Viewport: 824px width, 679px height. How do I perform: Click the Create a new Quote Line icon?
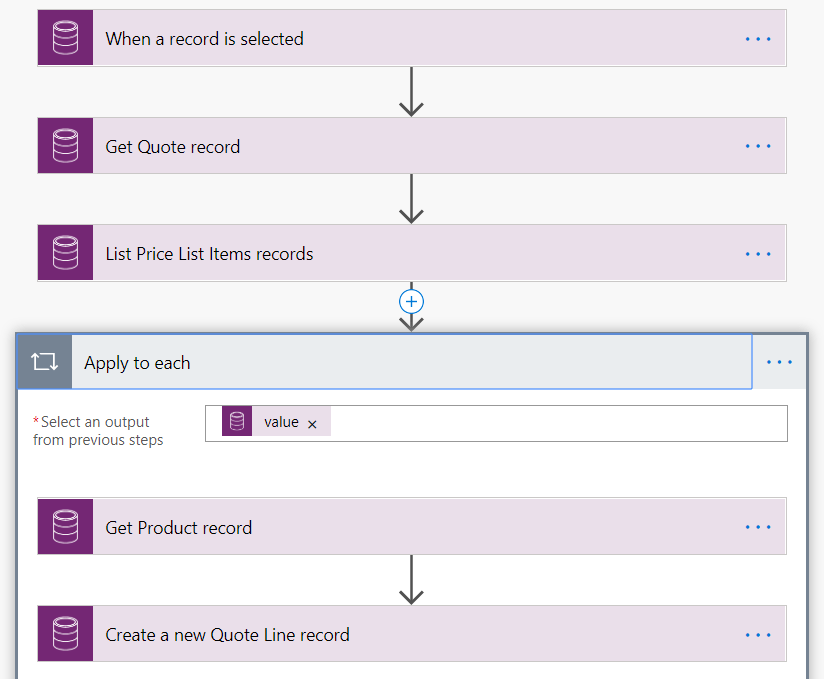pos(66,634)
